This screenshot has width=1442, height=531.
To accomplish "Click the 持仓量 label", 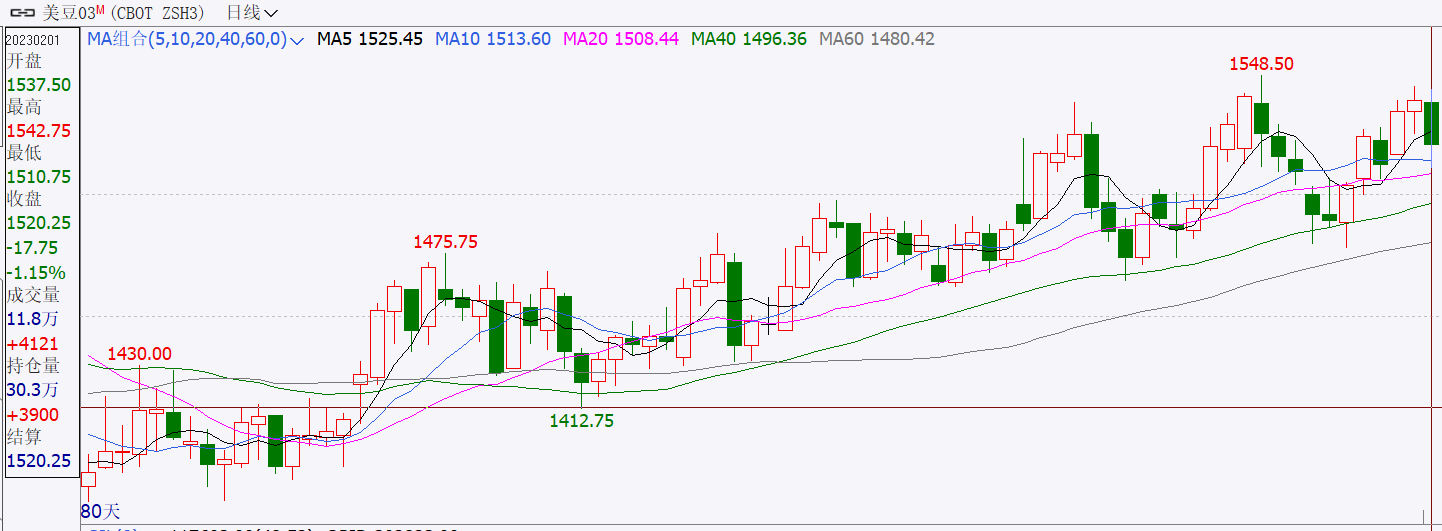I will point(34,366).
